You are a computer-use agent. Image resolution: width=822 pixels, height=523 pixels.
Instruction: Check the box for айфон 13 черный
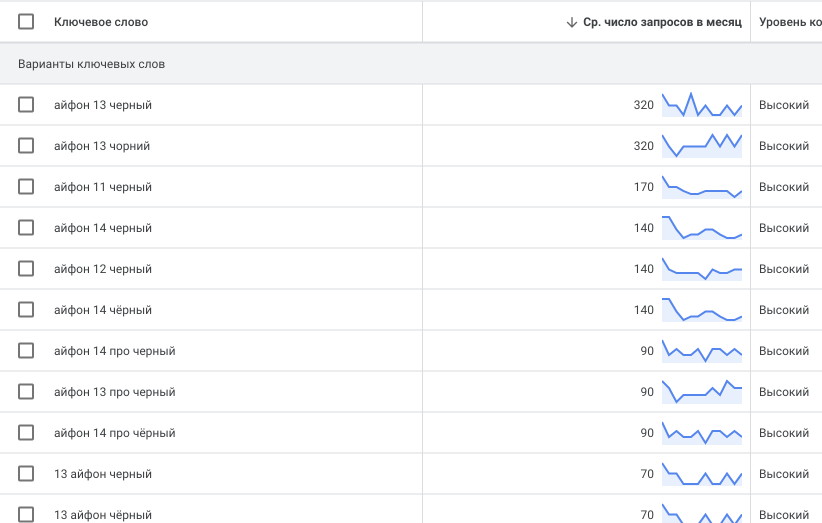point(26,105)
